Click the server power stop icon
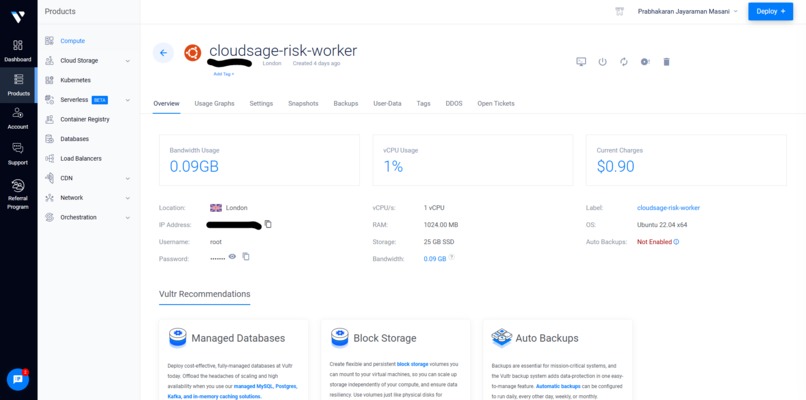The width and height of the screenshot is (806, 400). coord(602,62)
